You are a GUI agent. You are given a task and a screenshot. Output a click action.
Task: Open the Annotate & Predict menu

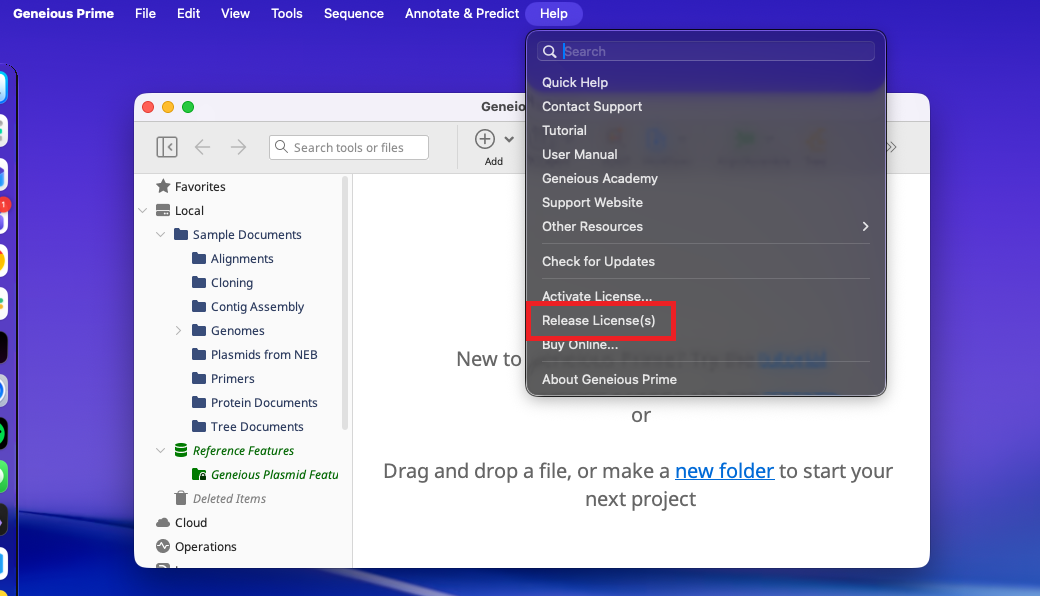click(x=462, y=13)
